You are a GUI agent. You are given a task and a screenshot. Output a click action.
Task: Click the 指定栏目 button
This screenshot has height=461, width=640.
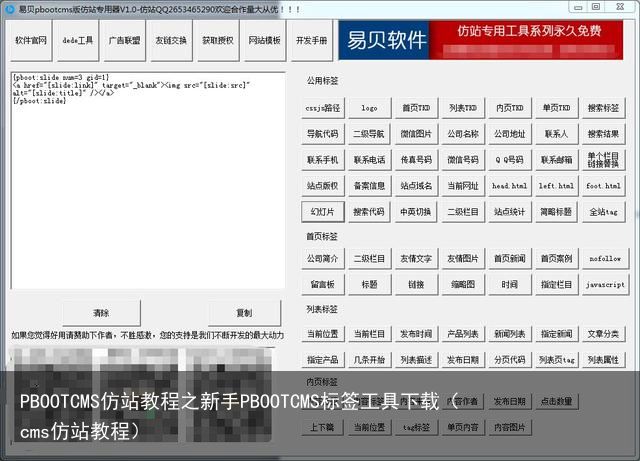(556, 284)
